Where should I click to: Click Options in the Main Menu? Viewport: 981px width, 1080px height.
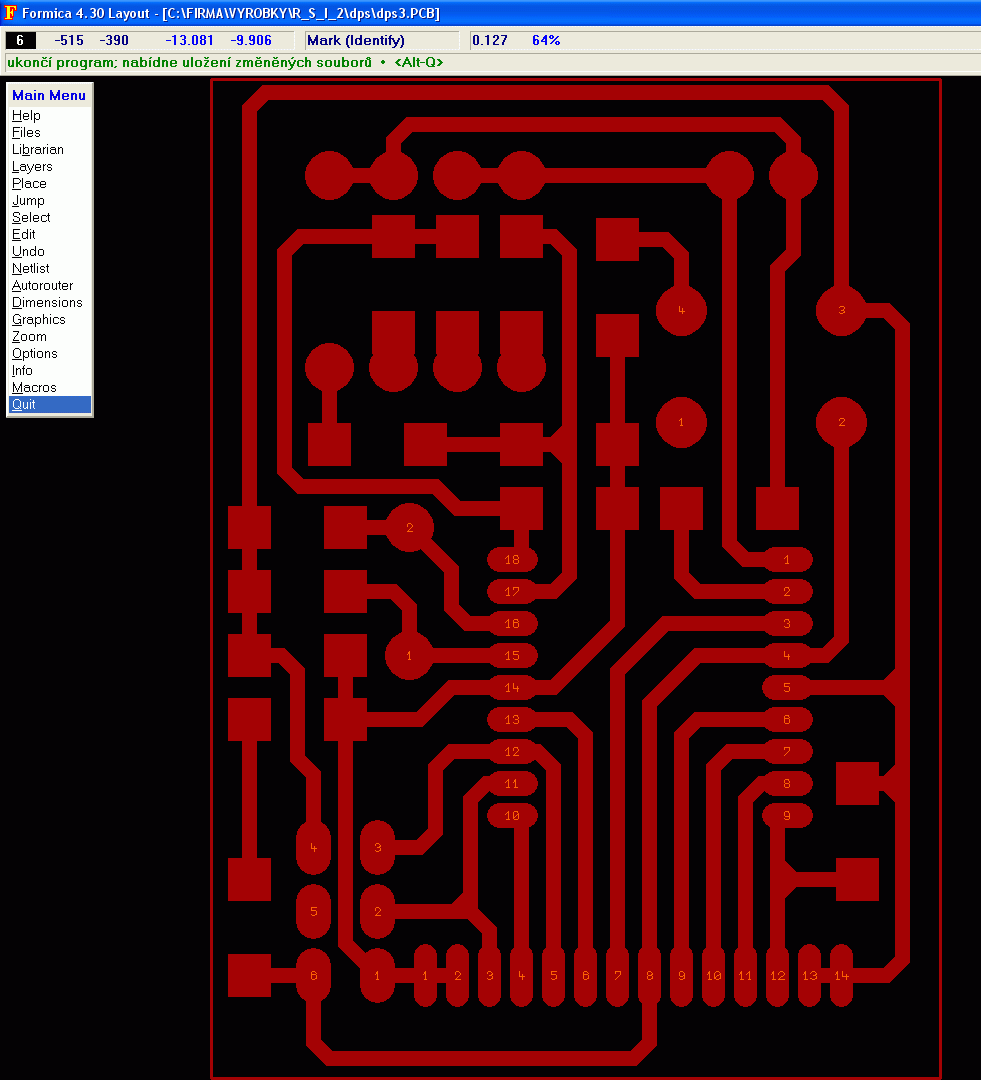pyautogui.click(x=35, y=354)
